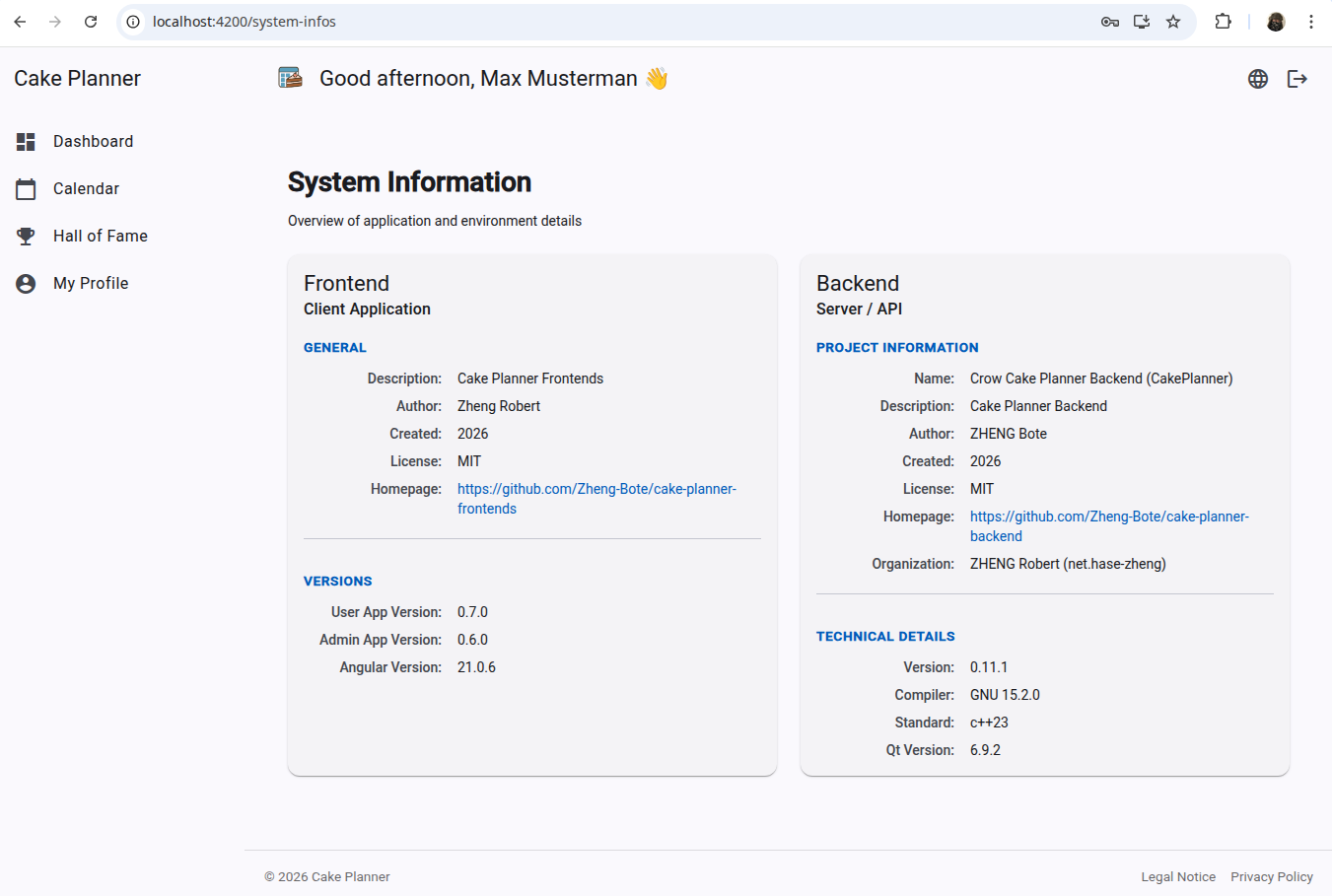Bookmark the page with the star icon
Image resolution: width=1332 pixels, height=896 pixels.
[x=1172, y=21]
